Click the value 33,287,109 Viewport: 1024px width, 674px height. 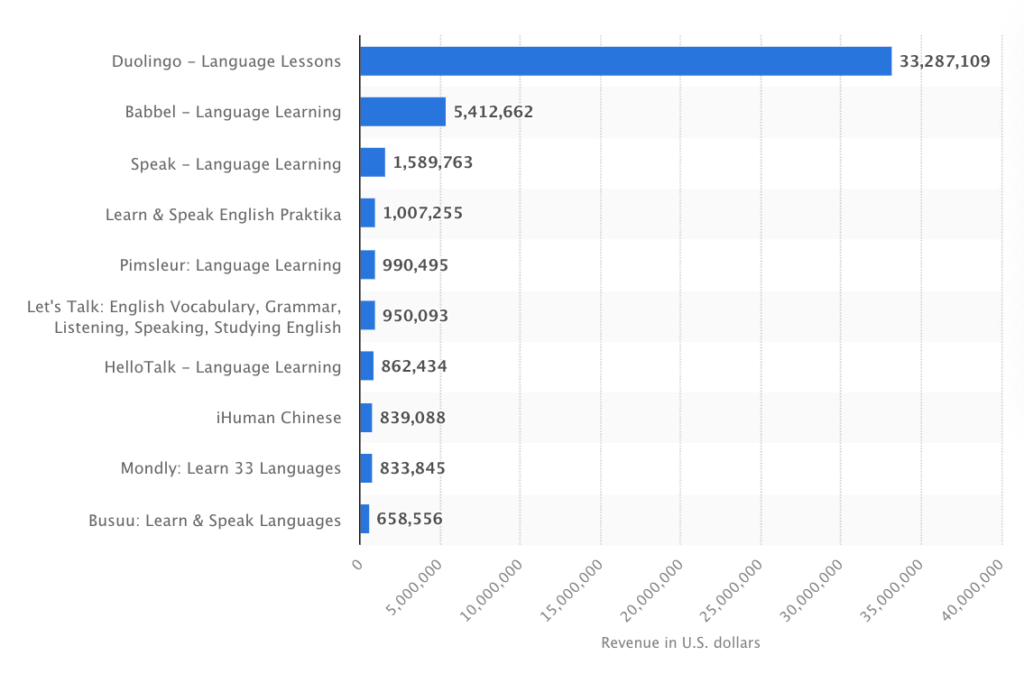[945, 61]
